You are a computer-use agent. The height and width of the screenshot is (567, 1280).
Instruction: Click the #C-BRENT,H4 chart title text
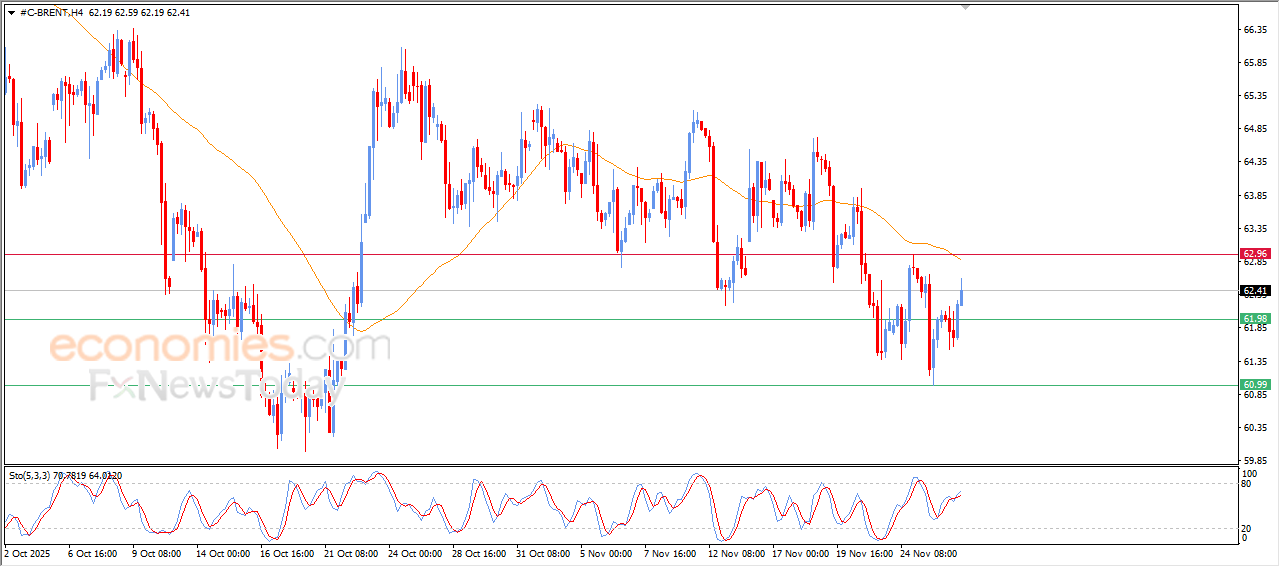[x=52, y=13]
